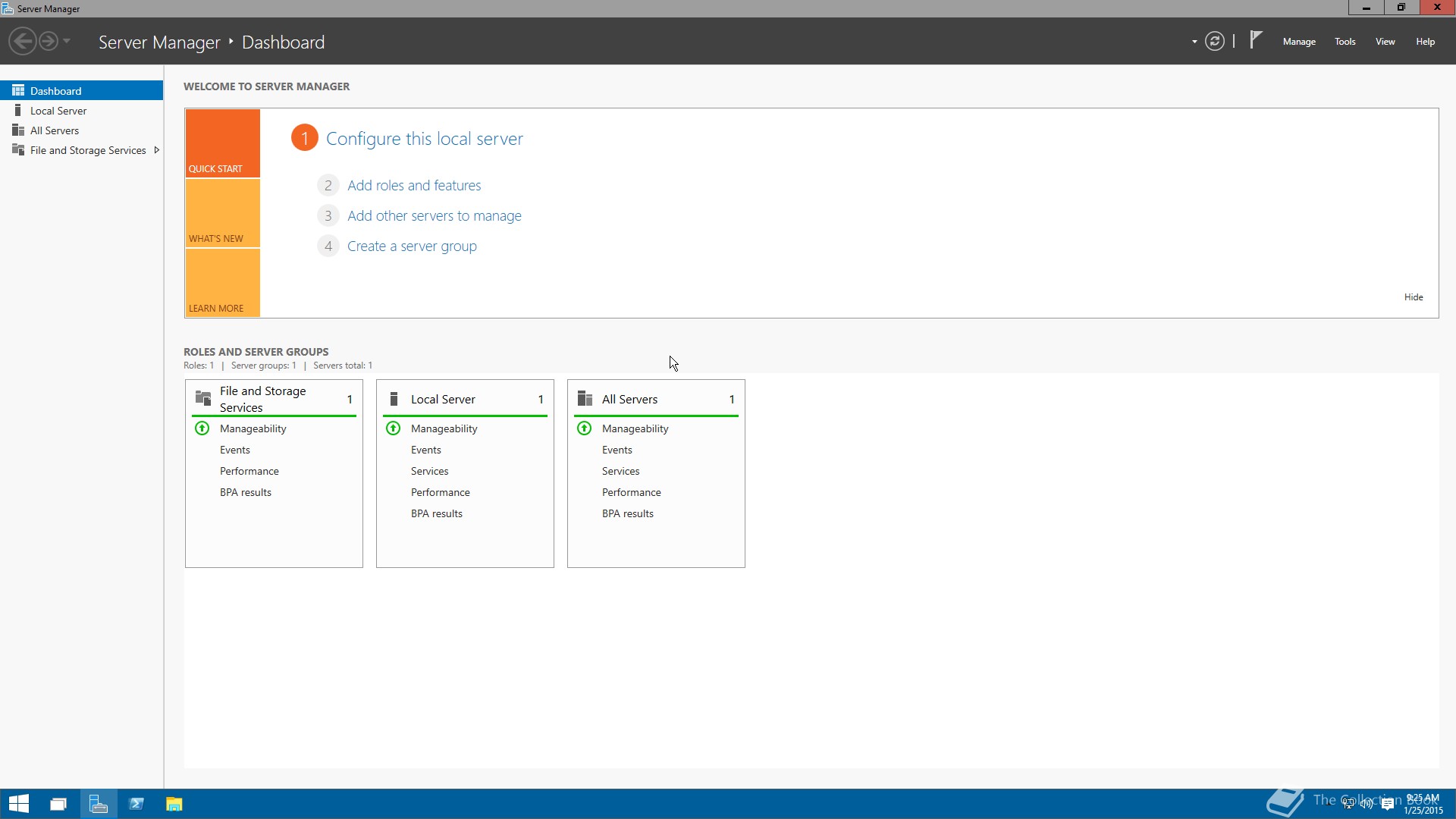1456x819 pixels.
Task: Select File and Storage Services in sidebar
Action: click(x=81, y=150)
